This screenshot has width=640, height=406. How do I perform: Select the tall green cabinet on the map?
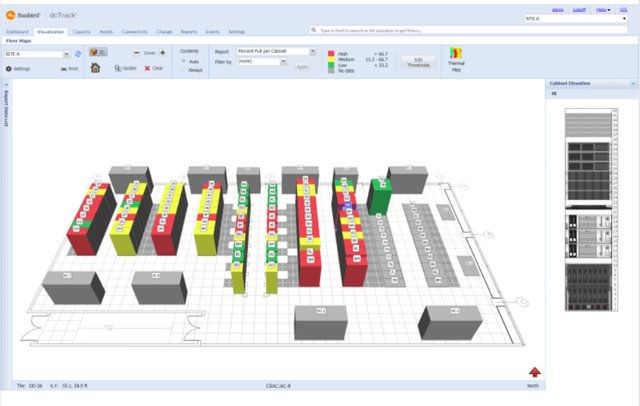pyautogui.click(x=380, y=197)
